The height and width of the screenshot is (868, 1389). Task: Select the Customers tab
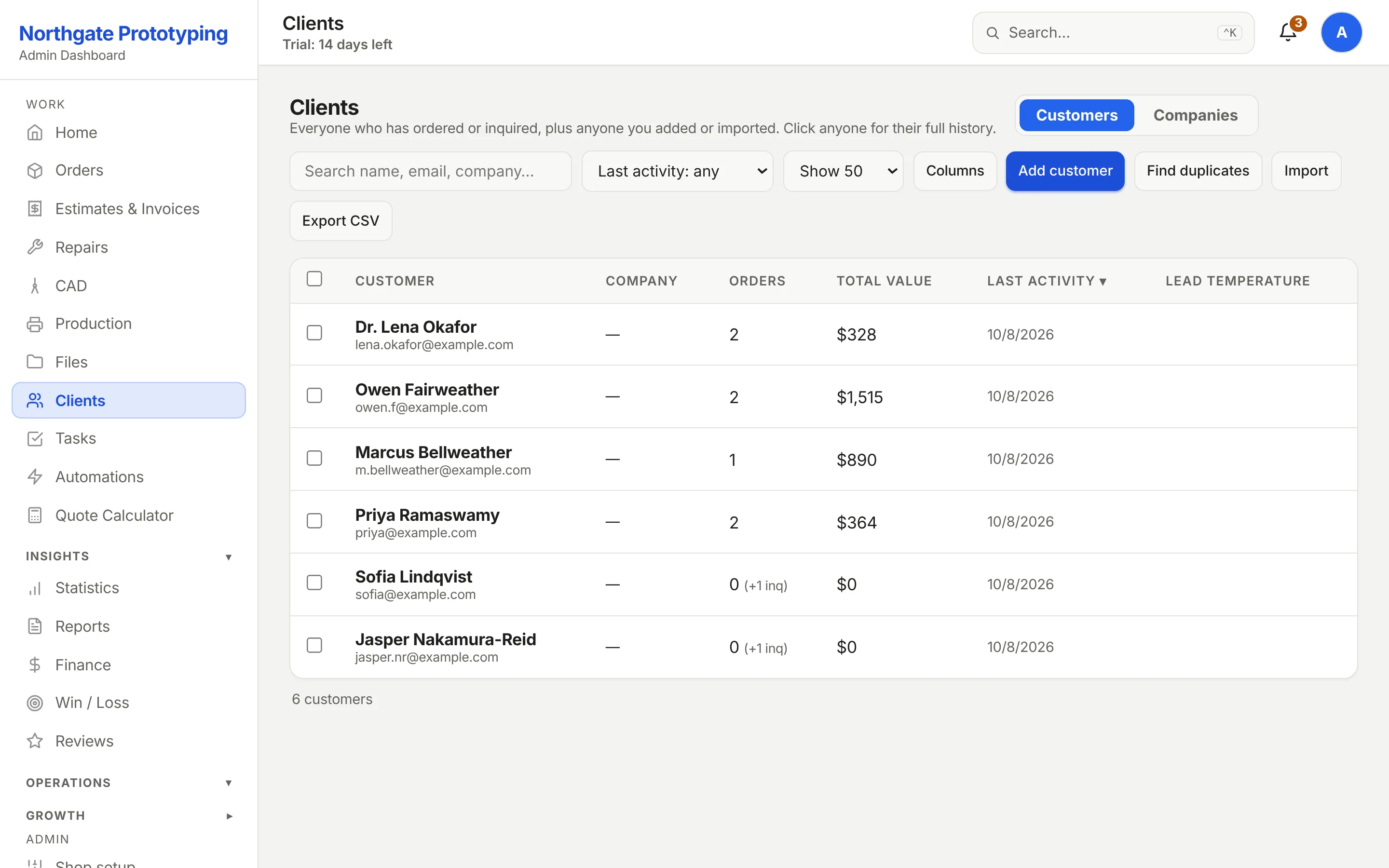click(1077, 115)
